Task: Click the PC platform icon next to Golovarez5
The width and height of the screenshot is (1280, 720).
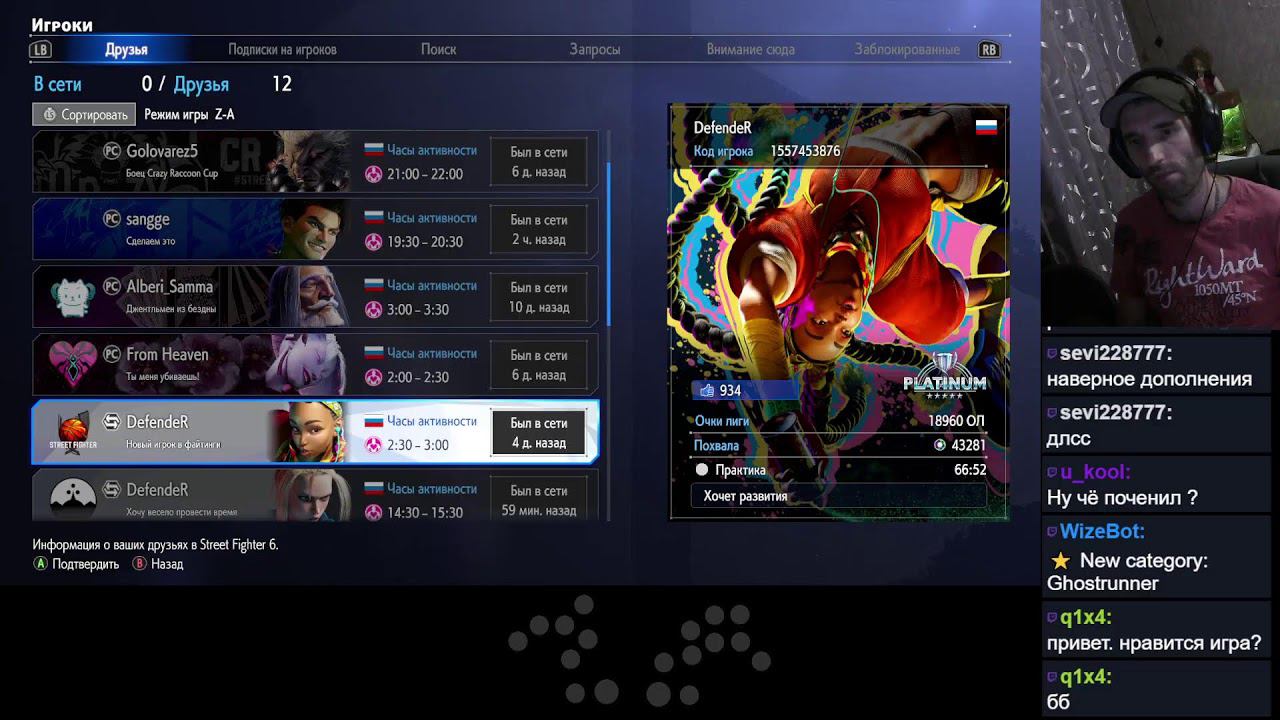Action: click(112, 151)
